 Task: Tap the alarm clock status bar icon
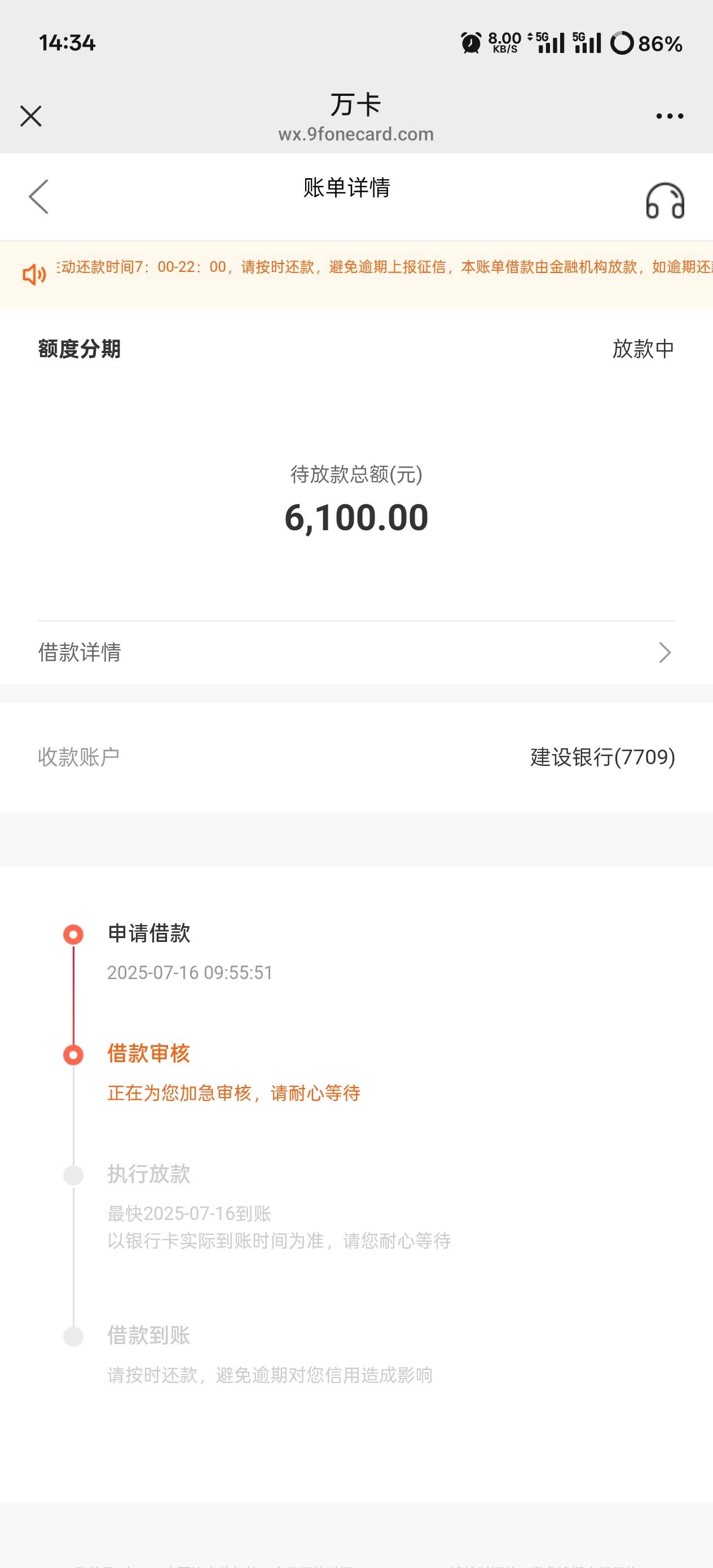(470, 43)
